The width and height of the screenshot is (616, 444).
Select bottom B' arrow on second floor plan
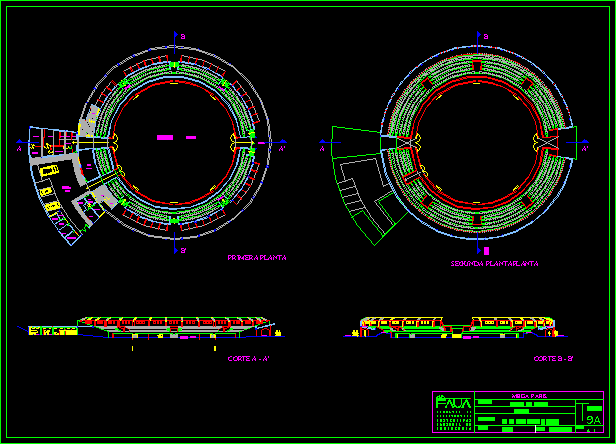pyautogui.click(x=482, y=249)
